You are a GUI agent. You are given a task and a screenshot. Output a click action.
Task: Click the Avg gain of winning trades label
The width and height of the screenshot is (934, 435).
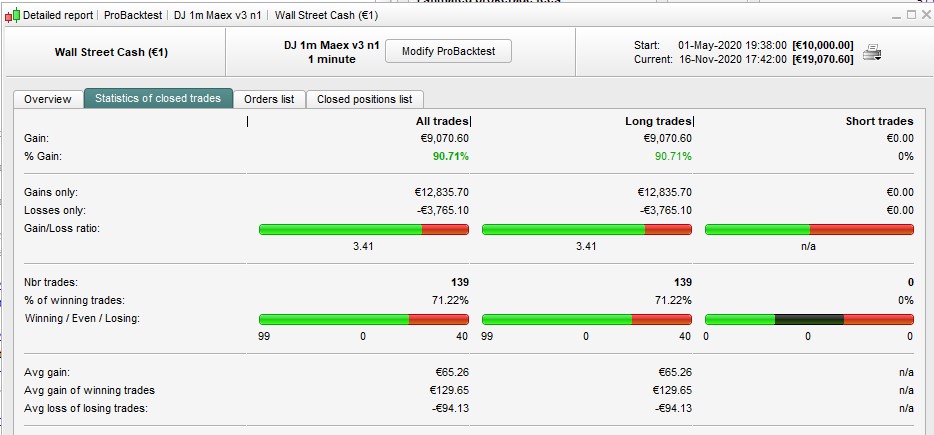point(89,390)
